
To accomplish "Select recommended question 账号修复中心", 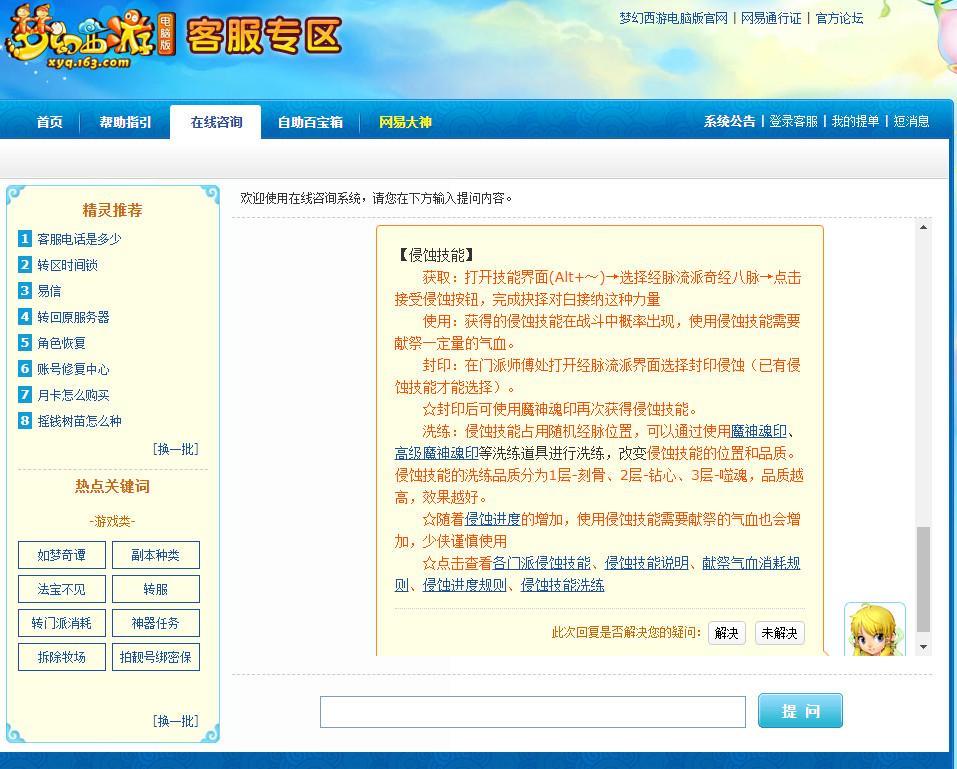I will coord(73,369).
